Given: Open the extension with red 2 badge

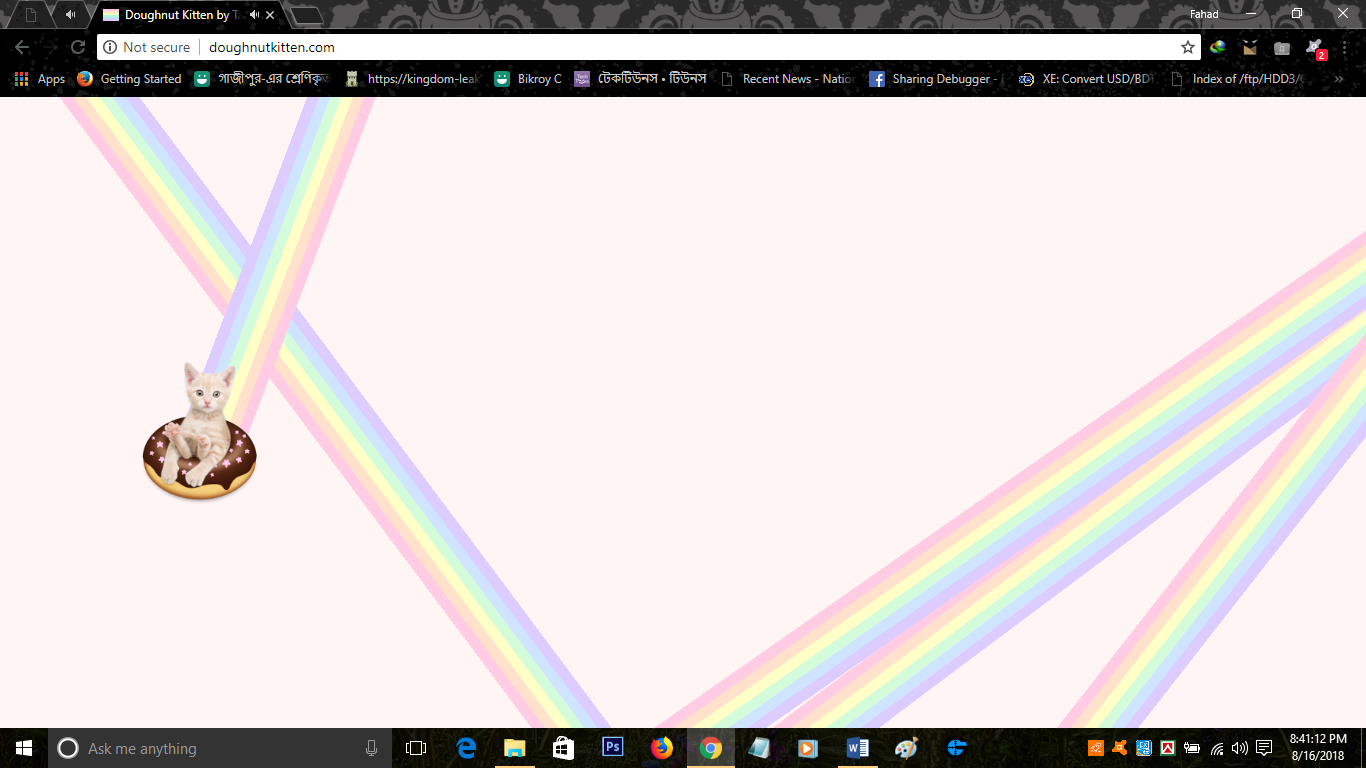Looking at the screenshot, I should 1315,48.
